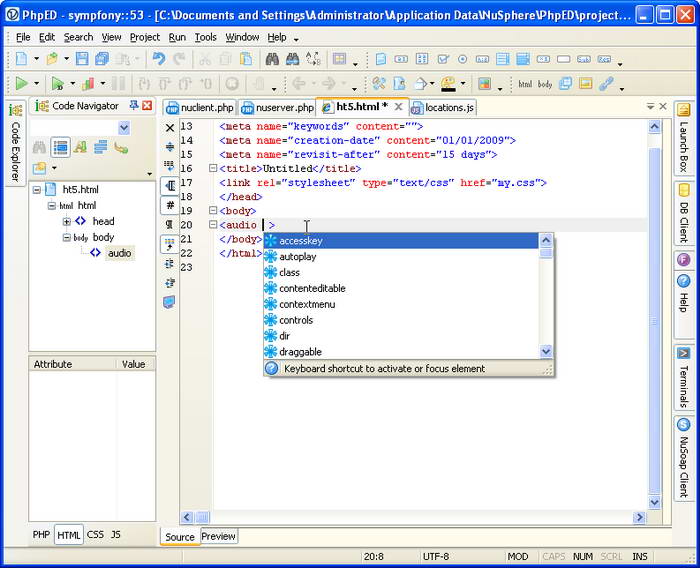
Task: Switch to the Preview view tab
Action: click(x=218, y=536)
